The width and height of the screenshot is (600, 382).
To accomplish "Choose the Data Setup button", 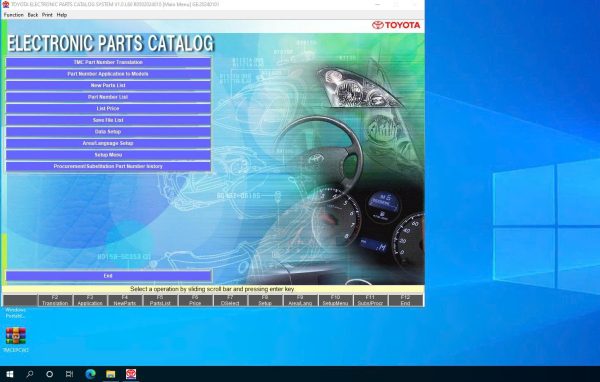I will [x=108, y=132].
